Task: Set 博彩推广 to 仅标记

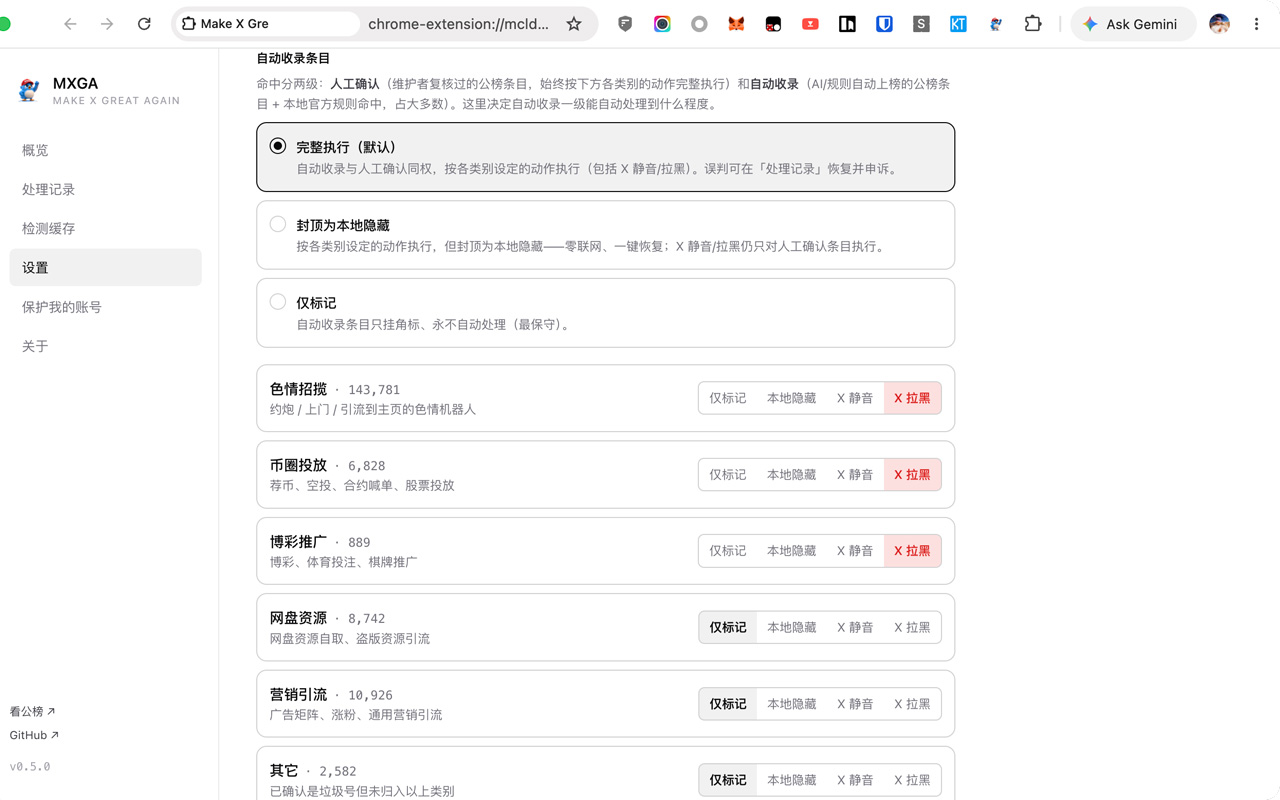Action: (x=727, y=551)
